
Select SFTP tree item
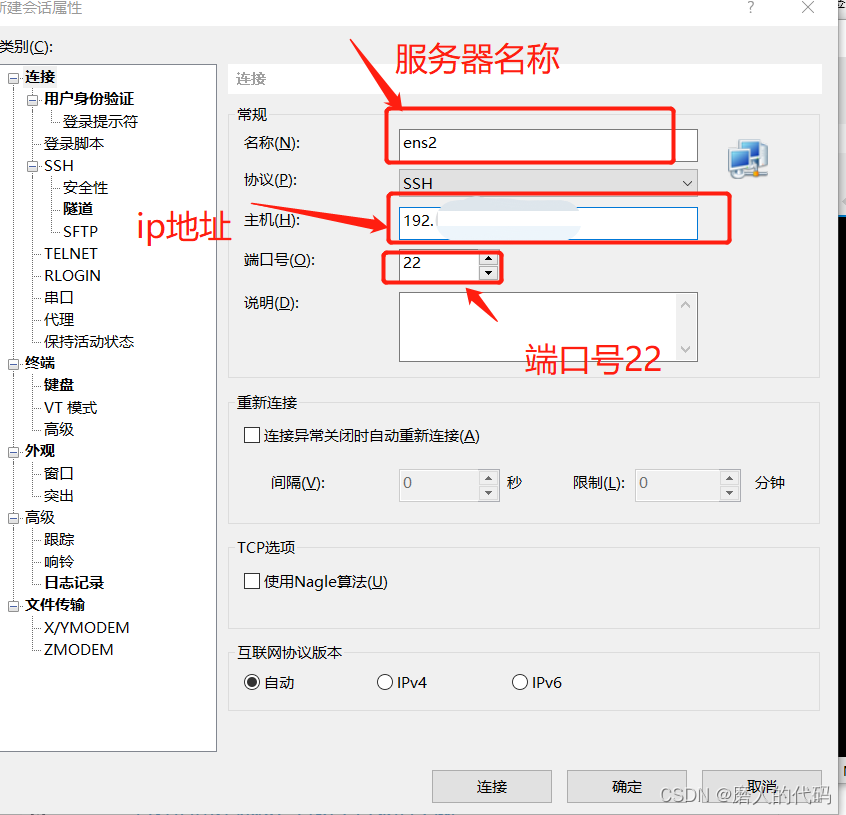80,231
